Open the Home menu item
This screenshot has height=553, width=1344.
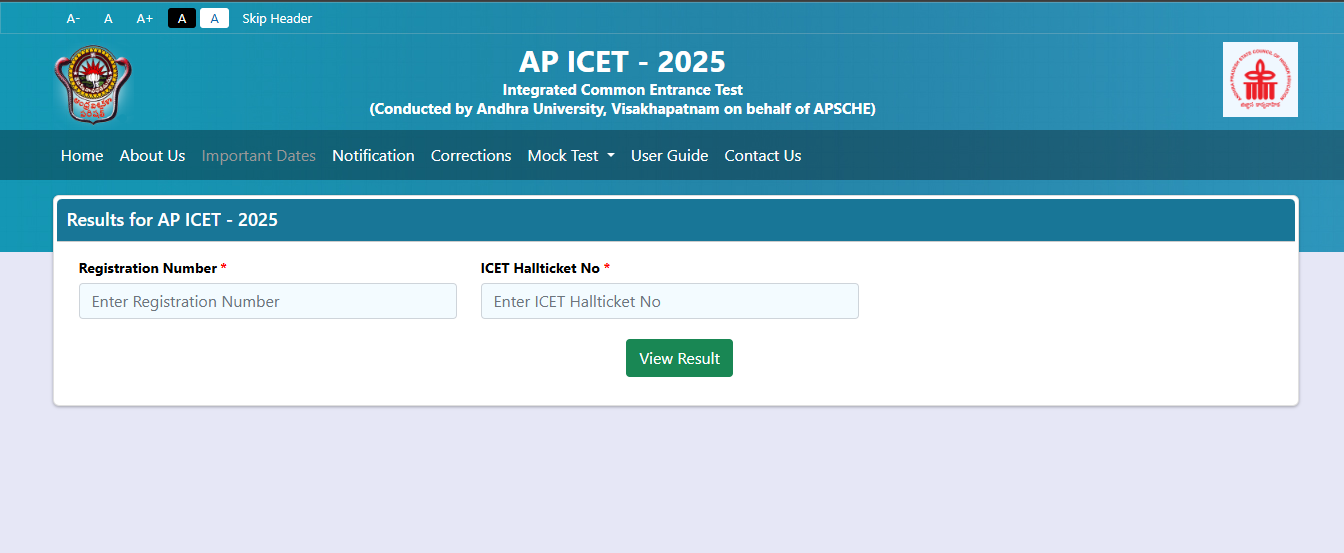(x=82, y=155)
